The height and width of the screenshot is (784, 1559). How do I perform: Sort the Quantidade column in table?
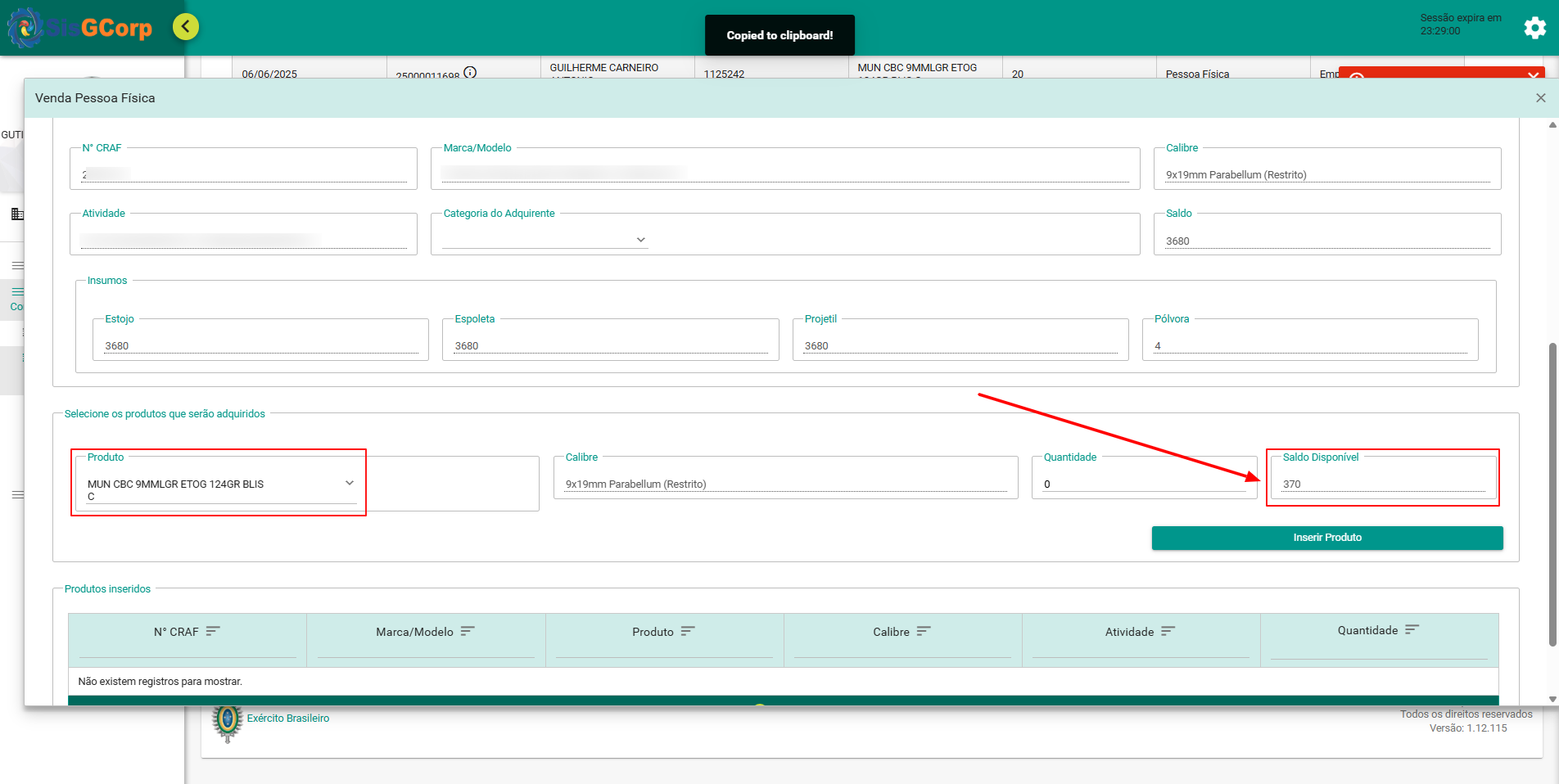tap(1412, 629)
